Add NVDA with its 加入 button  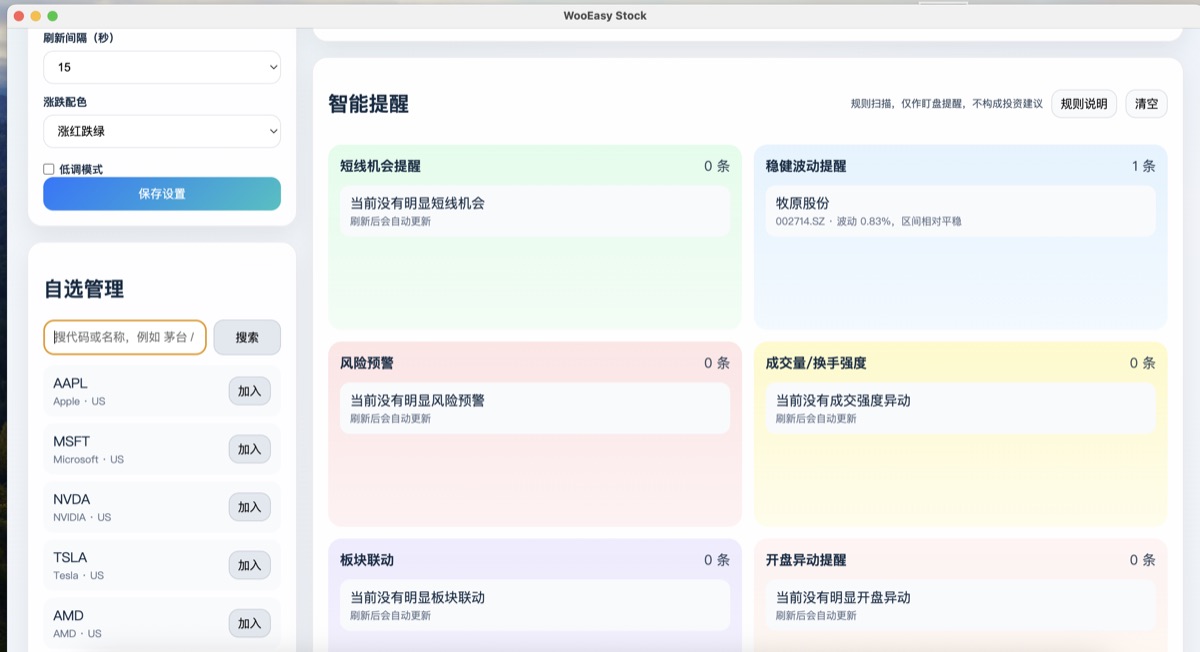pyautogui.click(x=249, y=507)
